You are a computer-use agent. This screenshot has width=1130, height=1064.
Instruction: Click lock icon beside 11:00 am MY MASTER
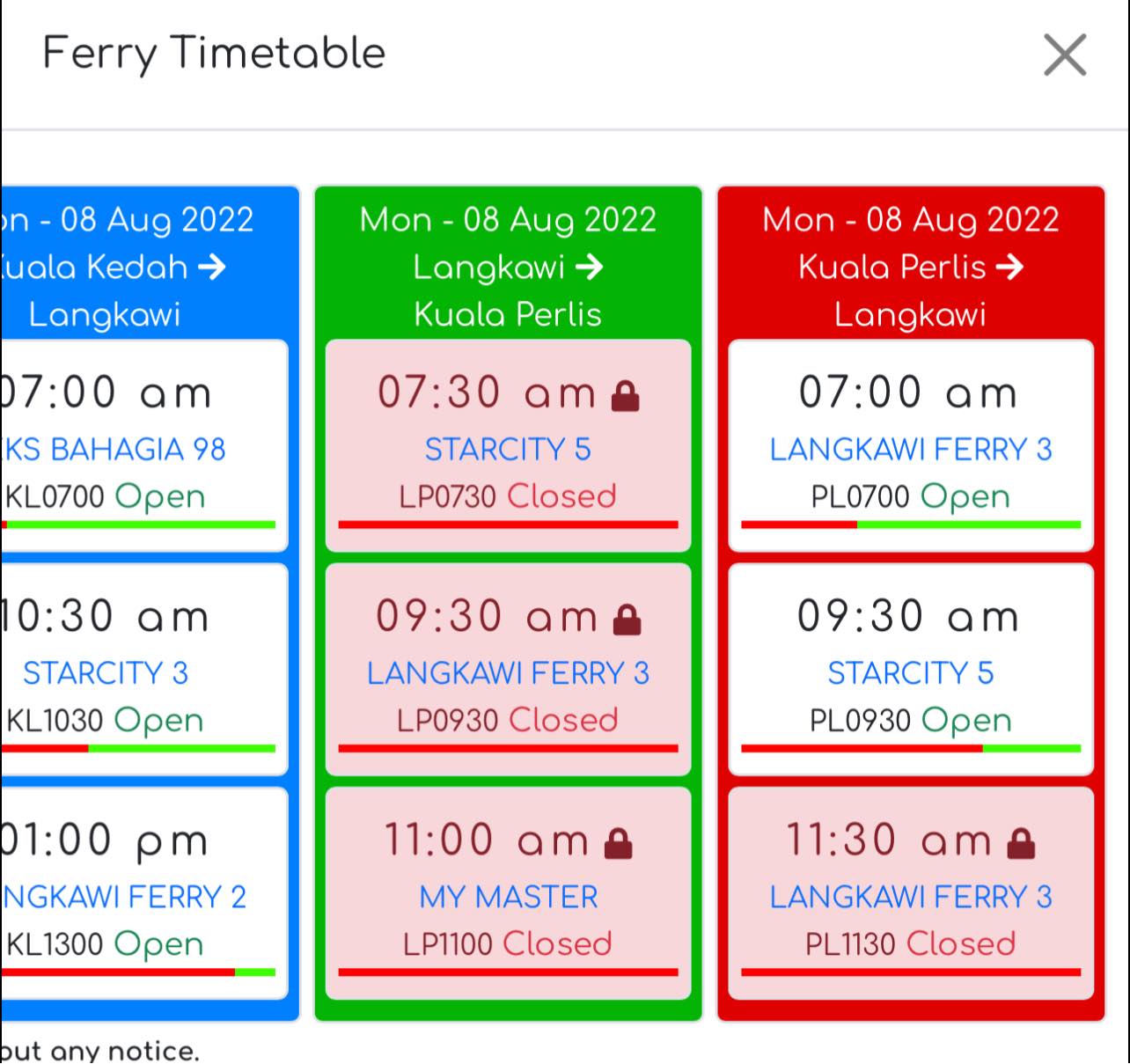619,843
